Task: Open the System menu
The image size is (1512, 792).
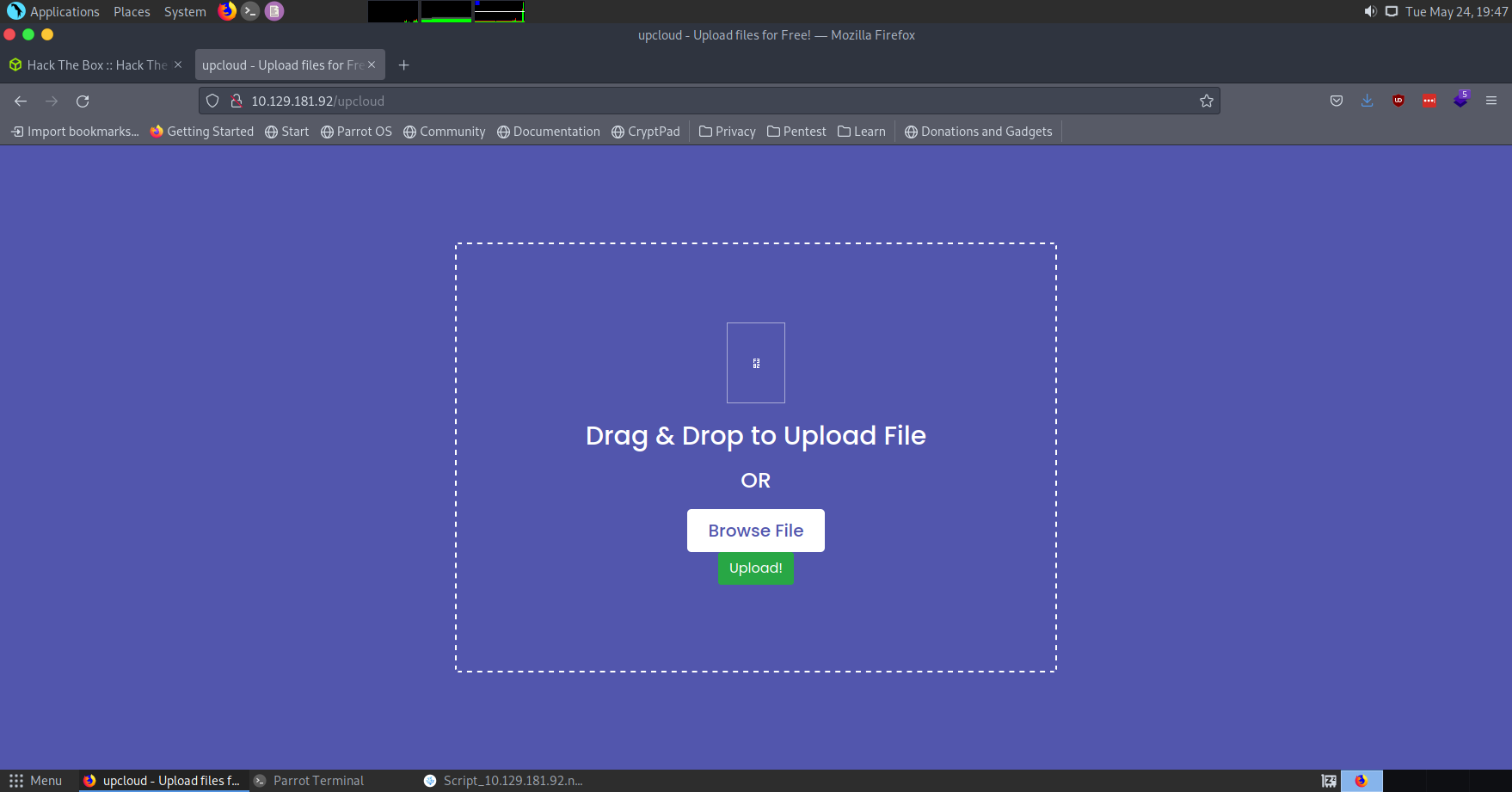Action: click(185, 11)
